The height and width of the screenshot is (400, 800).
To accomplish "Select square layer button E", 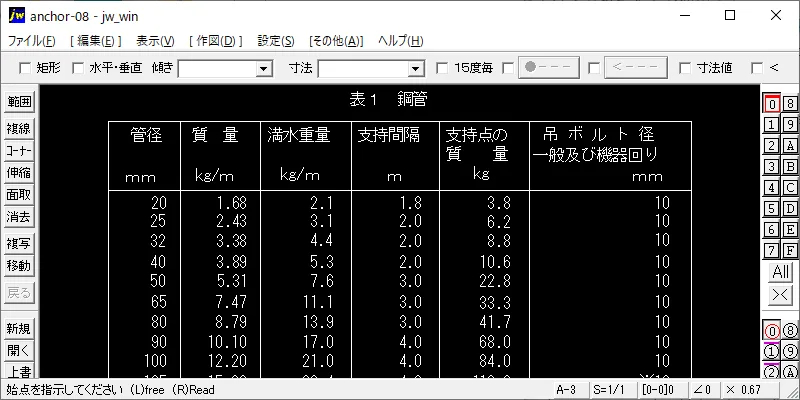I will point(790,230).
